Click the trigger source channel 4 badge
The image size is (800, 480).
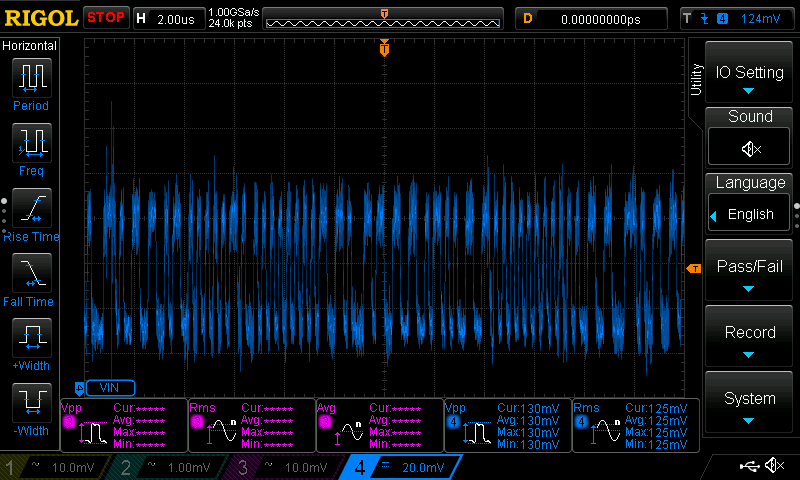point(722,19)
